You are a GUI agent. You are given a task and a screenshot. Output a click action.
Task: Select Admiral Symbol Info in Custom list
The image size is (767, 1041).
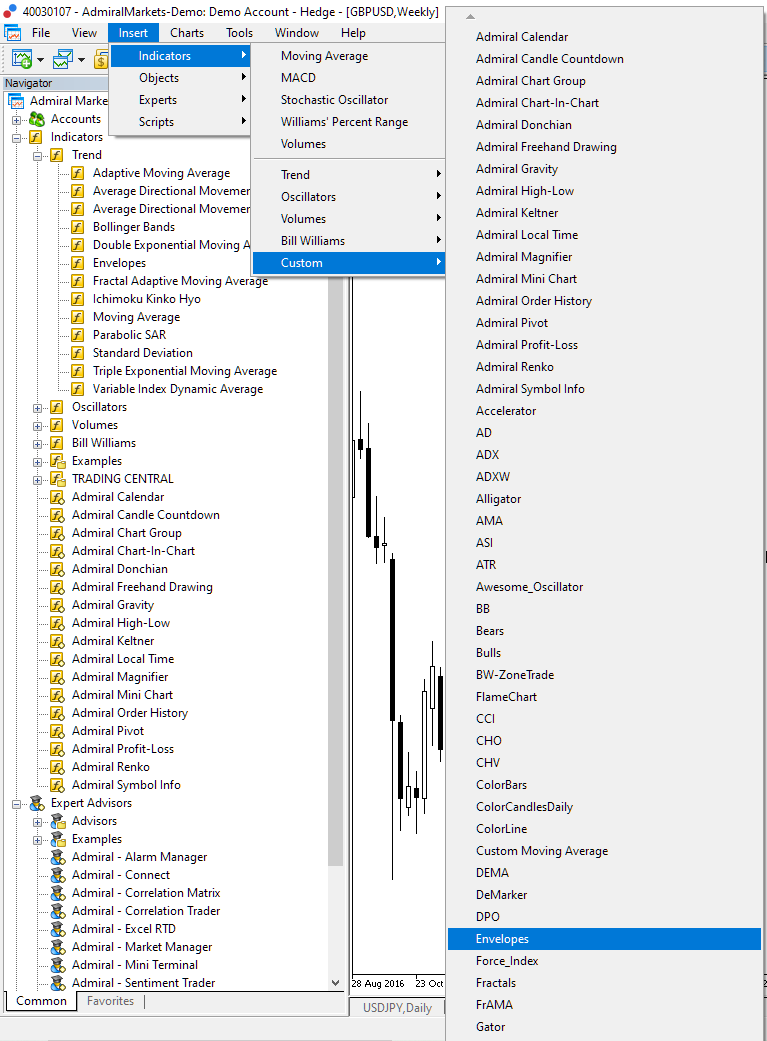tap(604, 388)
